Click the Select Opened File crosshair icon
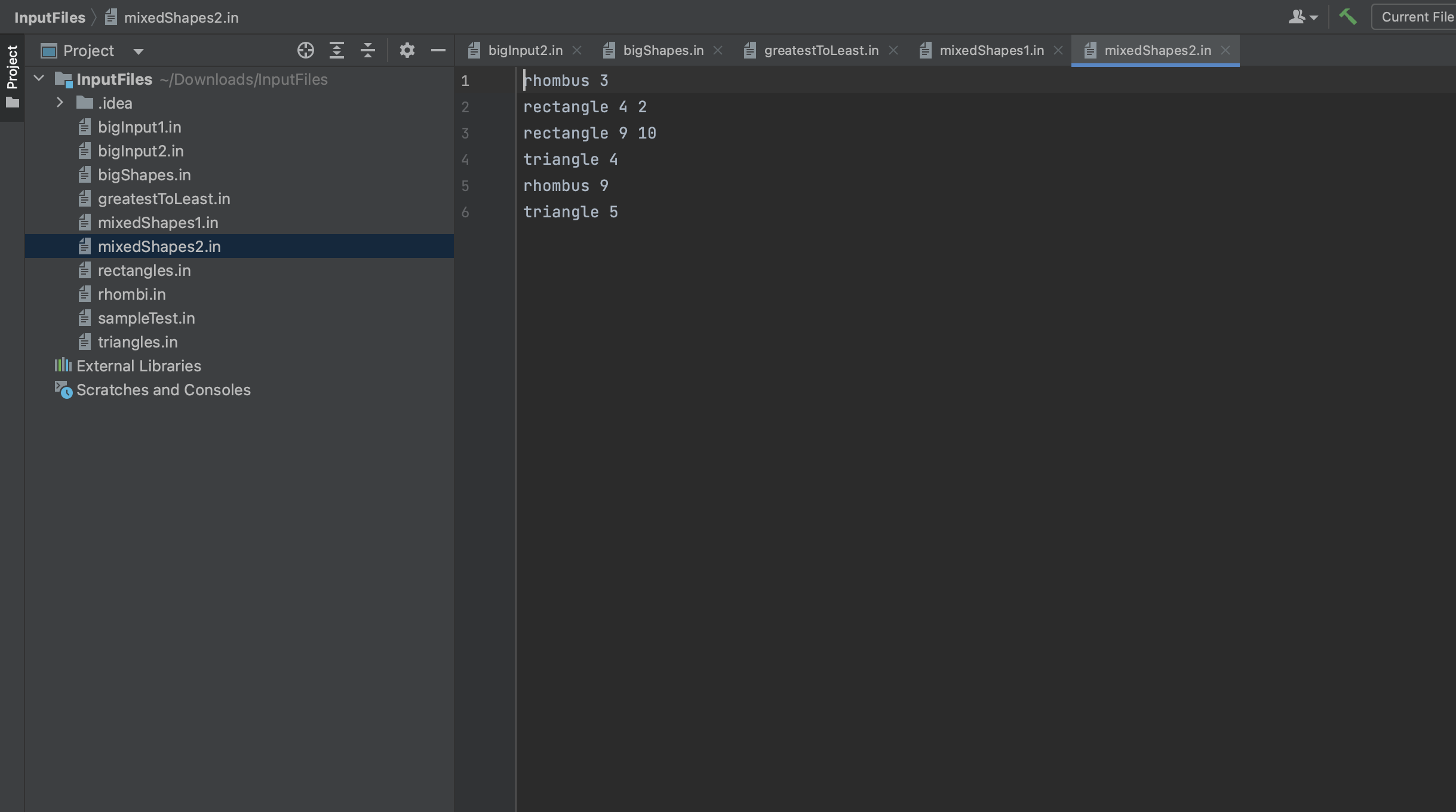This screenshot has height=812, width=1456. 305,50
